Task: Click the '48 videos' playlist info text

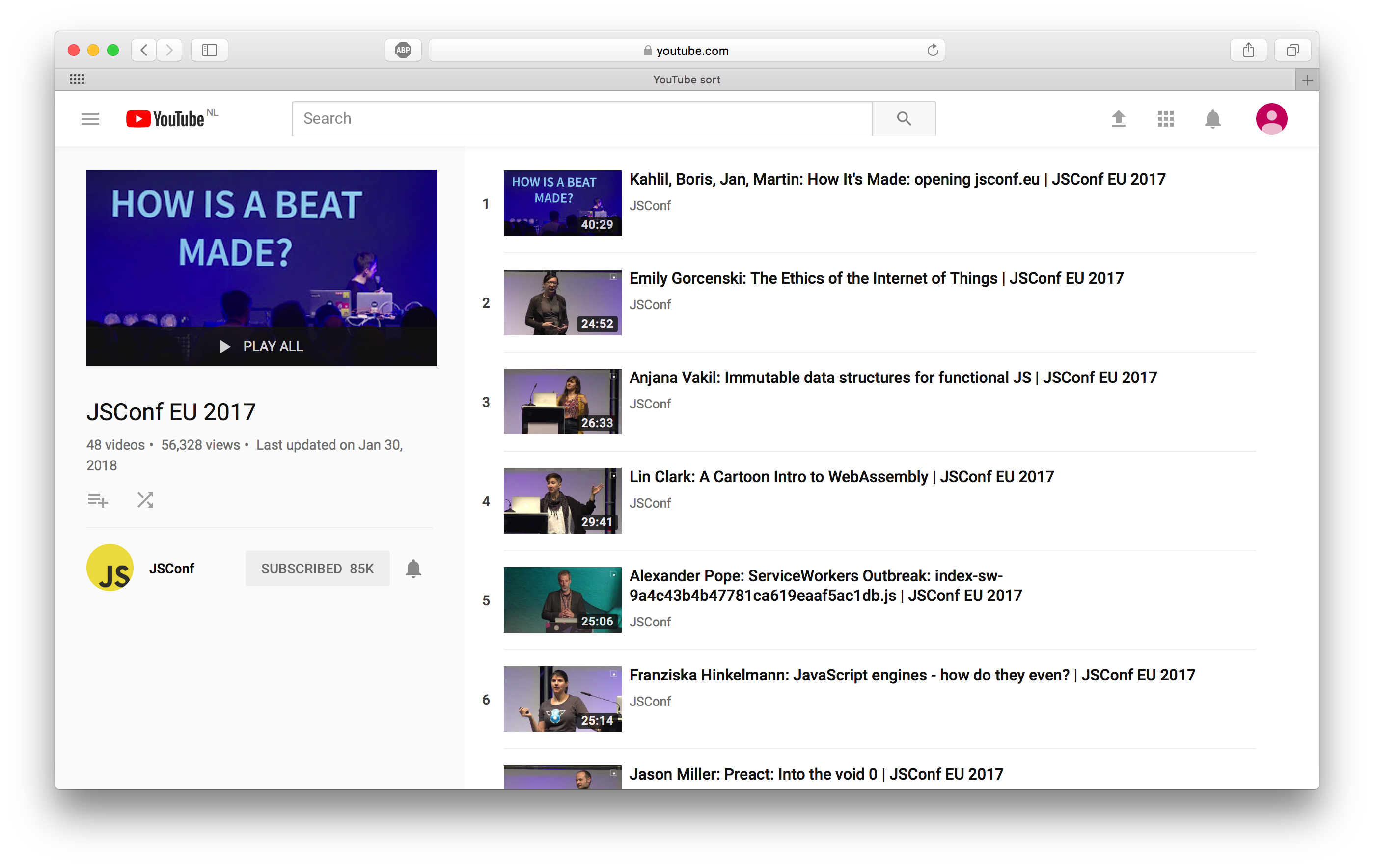Action: pos(116,445)
